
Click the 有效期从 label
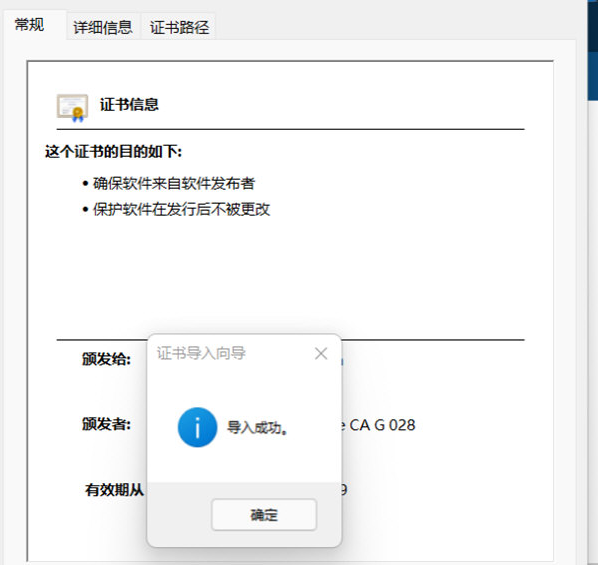(114, 489)
